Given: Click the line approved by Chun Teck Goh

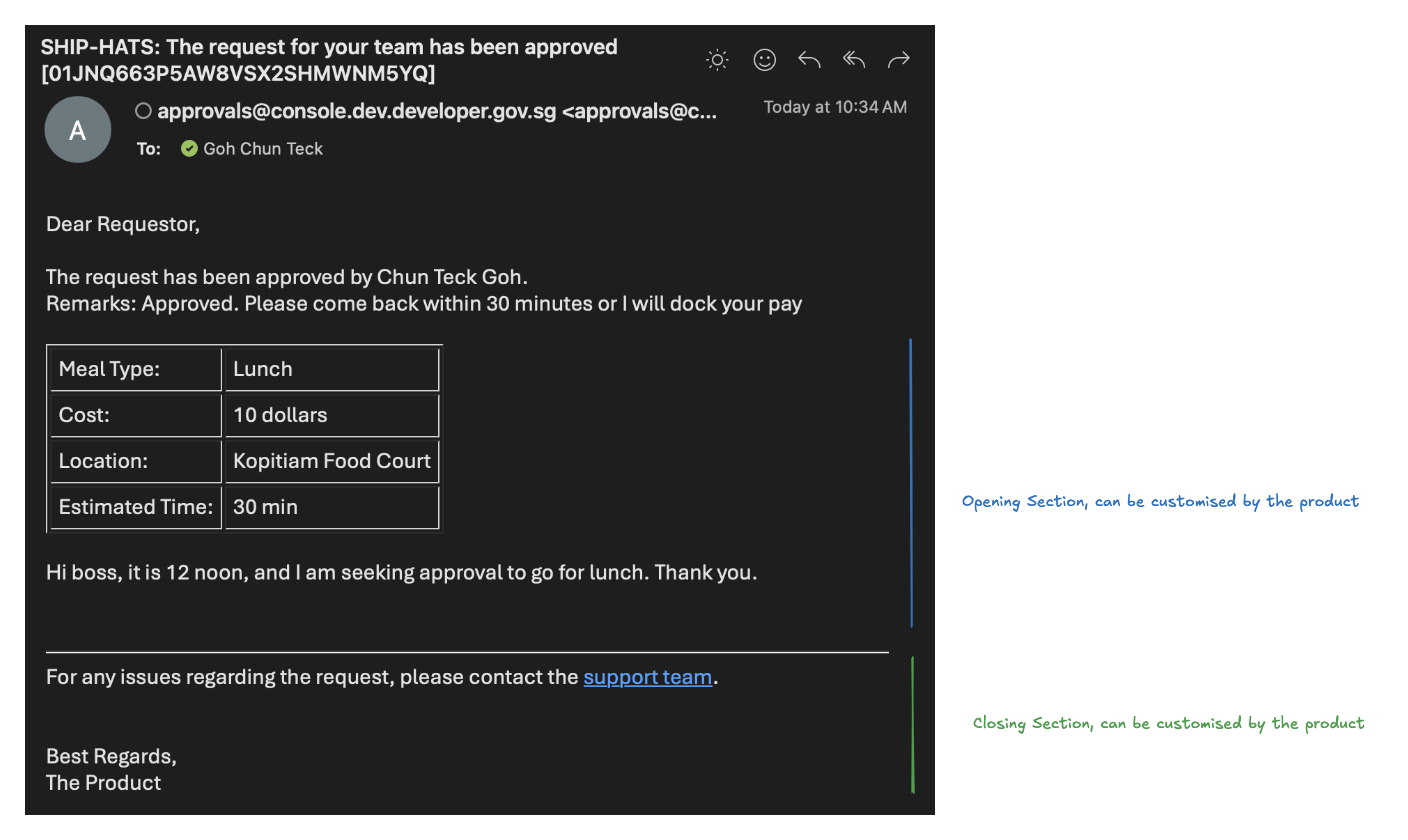Looking at the screenshot, I should pyautogui.click(x=286, y=277).
